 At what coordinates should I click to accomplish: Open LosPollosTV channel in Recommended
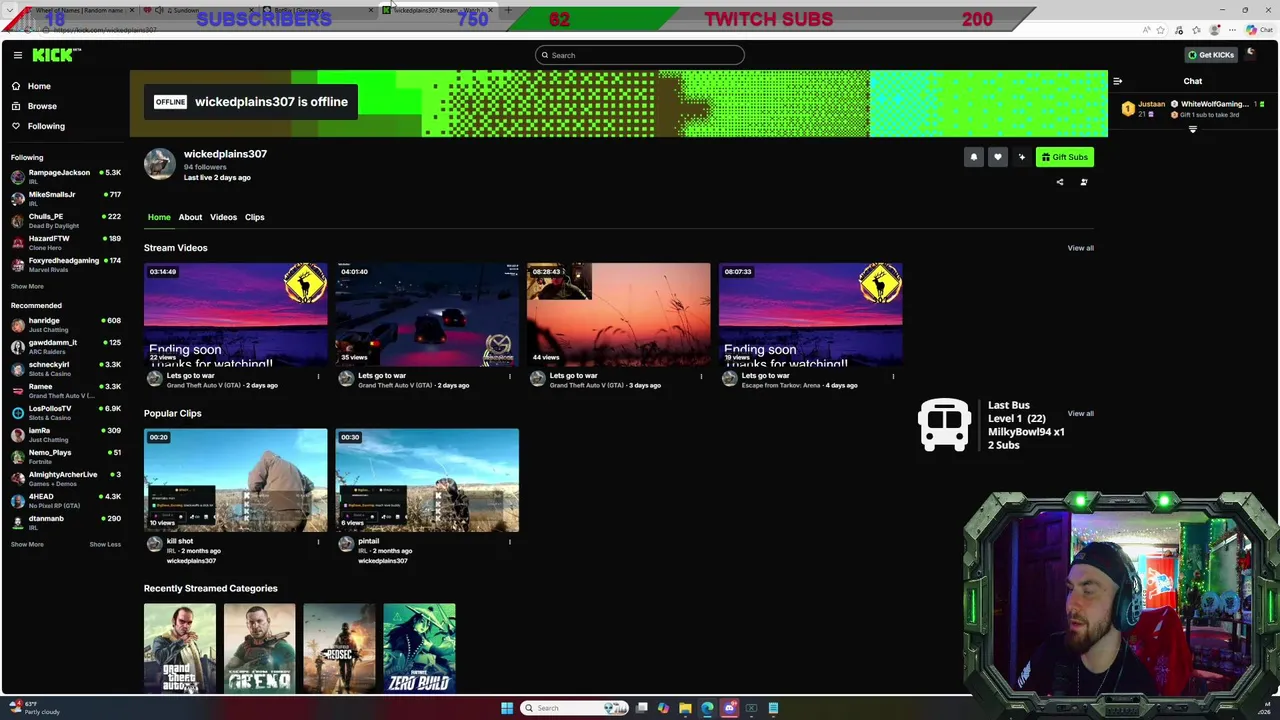[66, 412]
